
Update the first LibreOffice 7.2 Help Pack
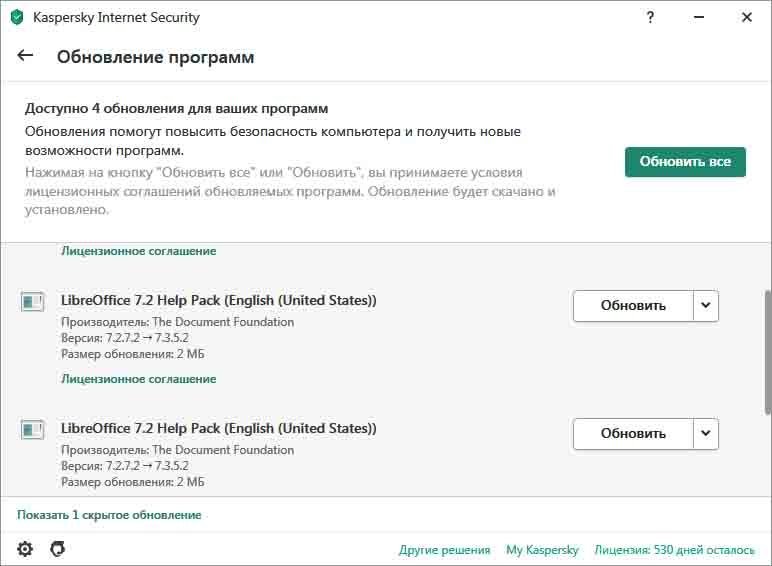[x=633, y=306]
